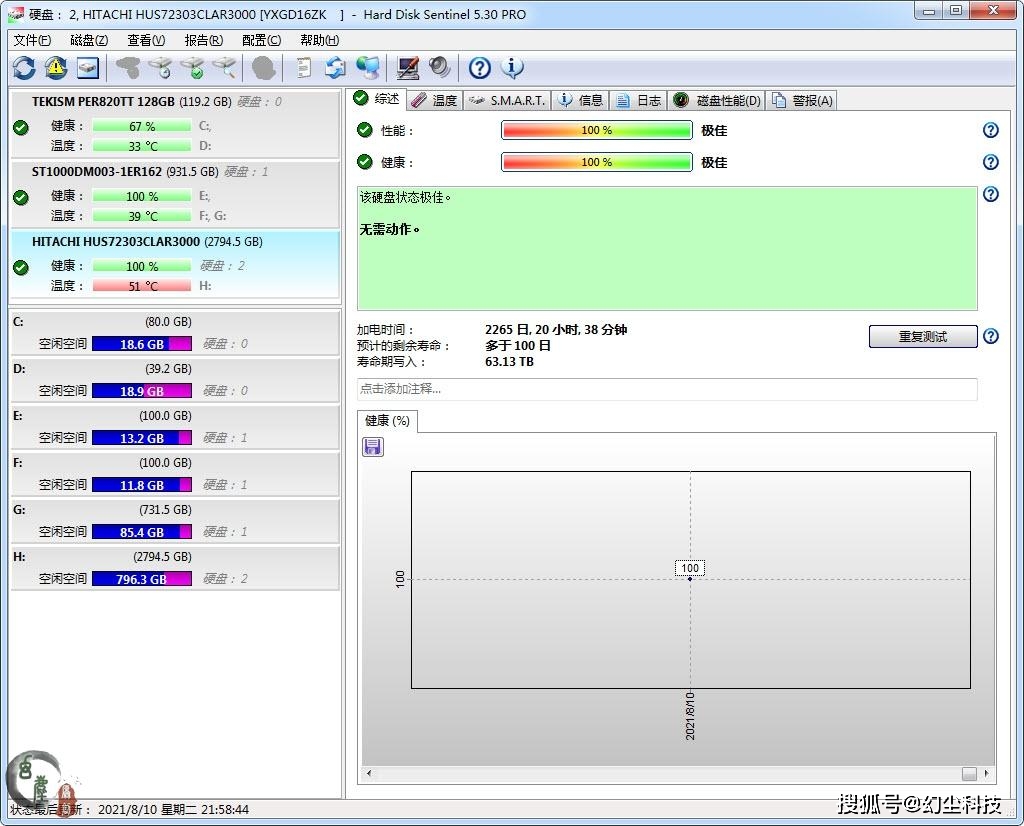Click green check icon of HITACHI HUS72303CLAR3000 disk
Image resolution: width=1024 pixels, height=826 pixels.
(x=21, y=267)
